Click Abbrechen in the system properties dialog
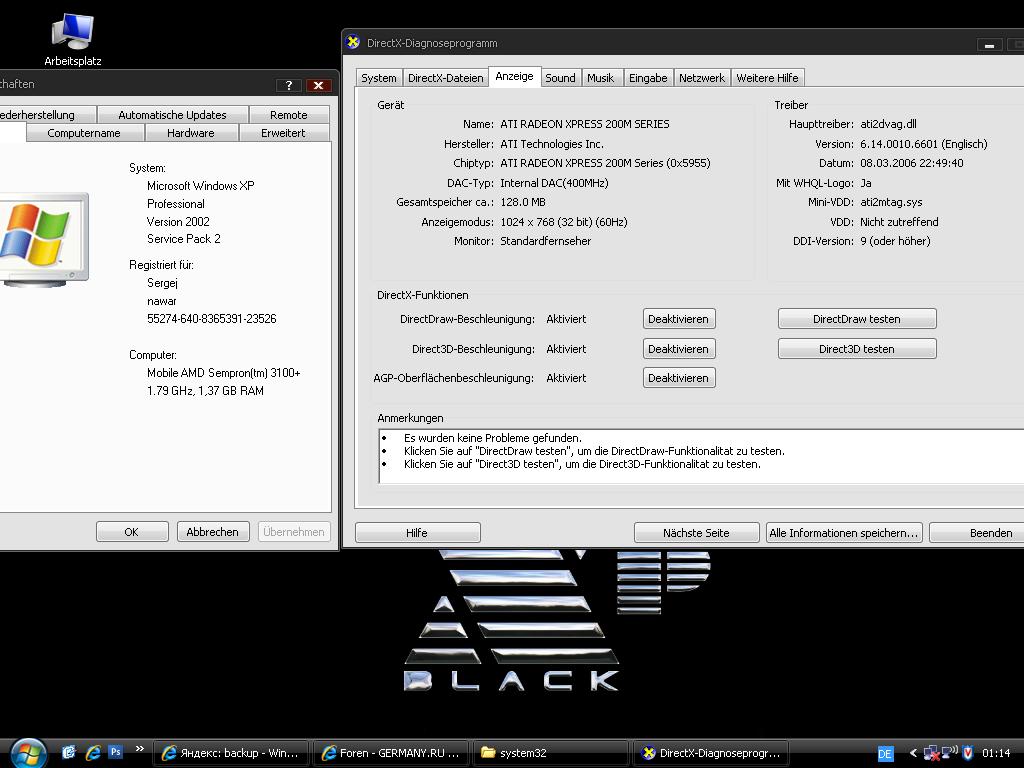This screenshot has width=1024, height=768. coord(213,532)
